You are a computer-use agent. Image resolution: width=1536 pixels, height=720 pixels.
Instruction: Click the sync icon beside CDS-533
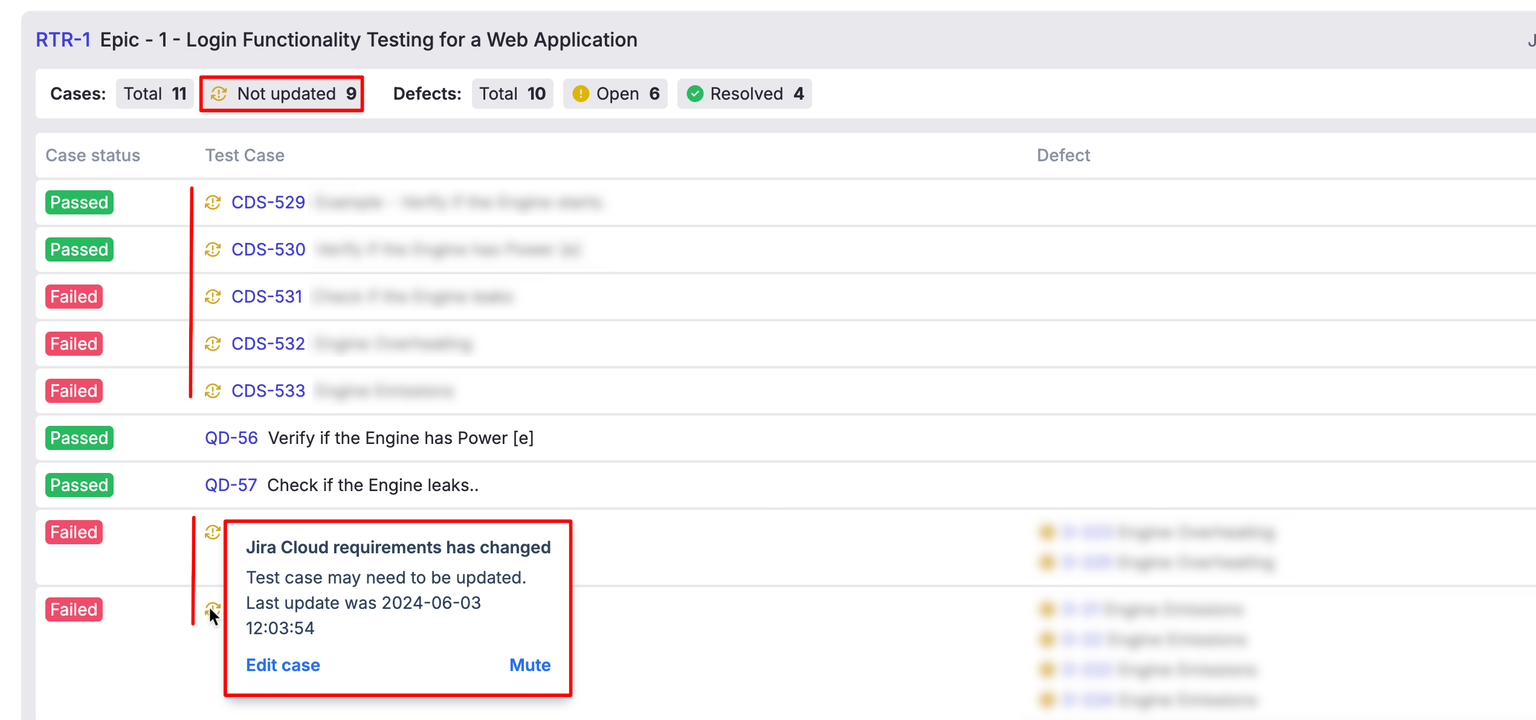212,391
